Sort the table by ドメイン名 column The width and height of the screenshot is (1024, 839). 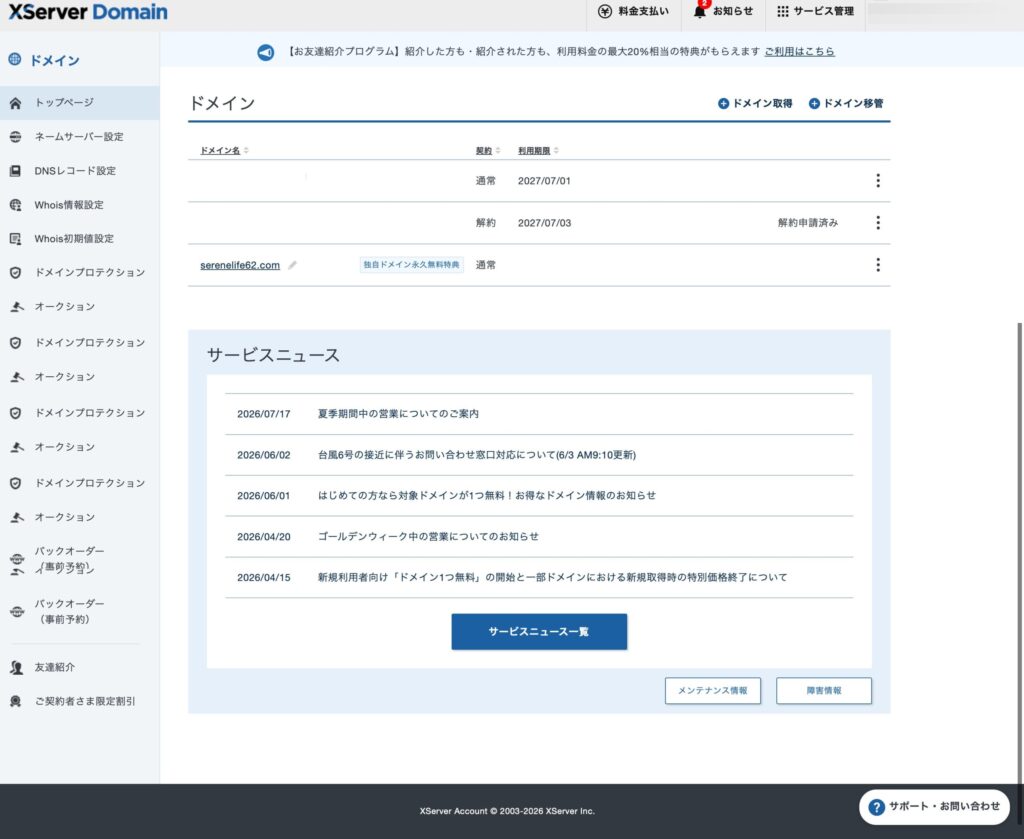click(x=224, y=150)
